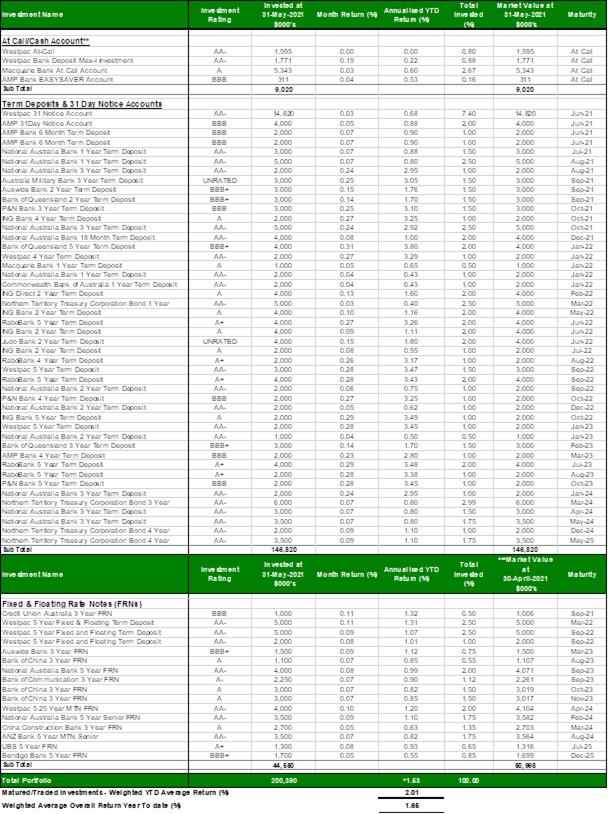Select 'Bank of Queensland 5 Year Term Deposit'

pos(69,247)
